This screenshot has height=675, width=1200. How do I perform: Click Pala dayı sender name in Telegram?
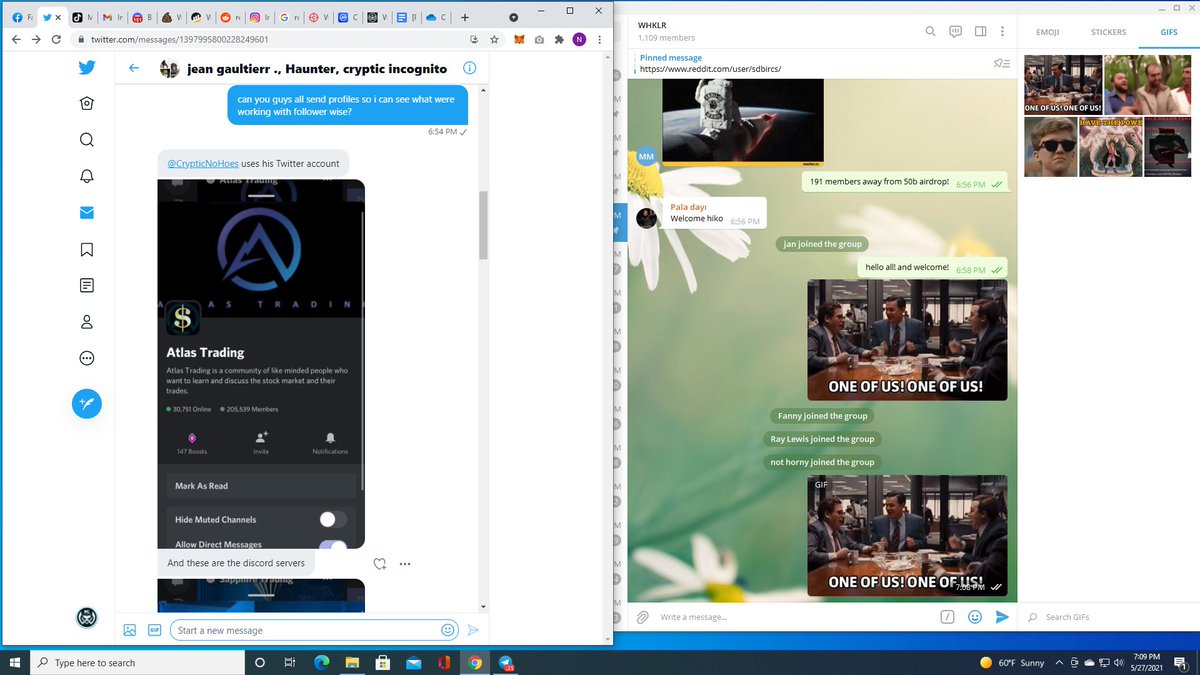tap(689, 207)
